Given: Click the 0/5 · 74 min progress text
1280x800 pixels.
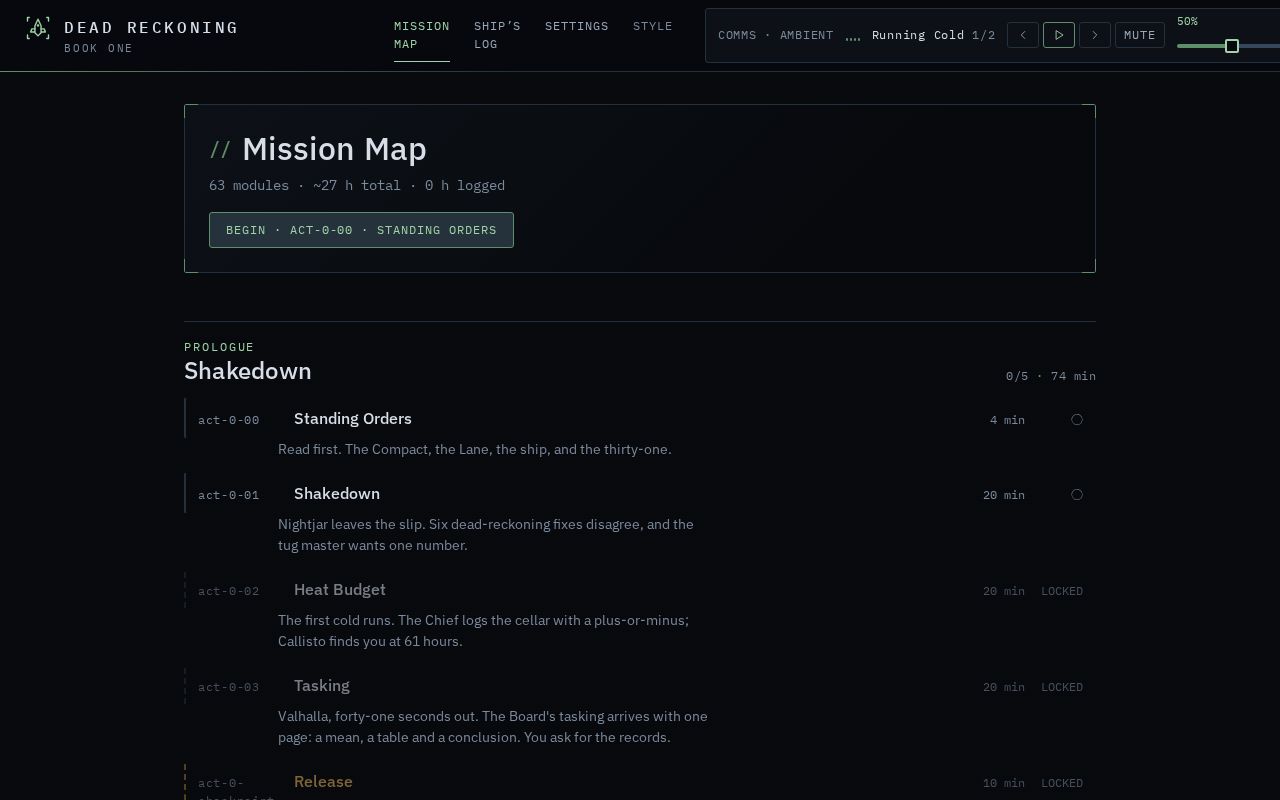Looking at the screenshot, I should click(1051, 376).
